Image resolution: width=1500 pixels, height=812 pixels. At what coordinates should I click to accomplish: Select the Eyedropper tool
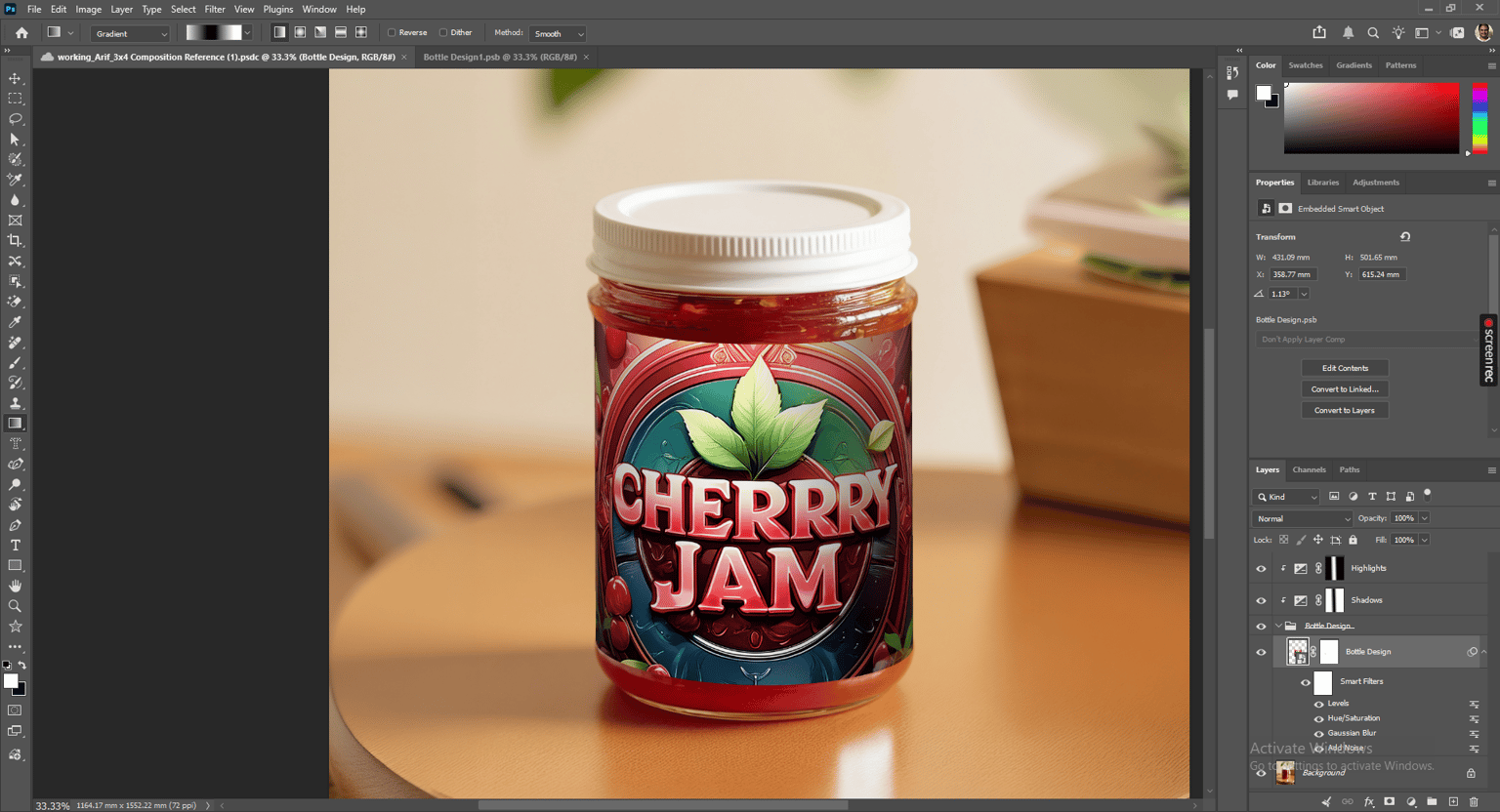[15, 322]
